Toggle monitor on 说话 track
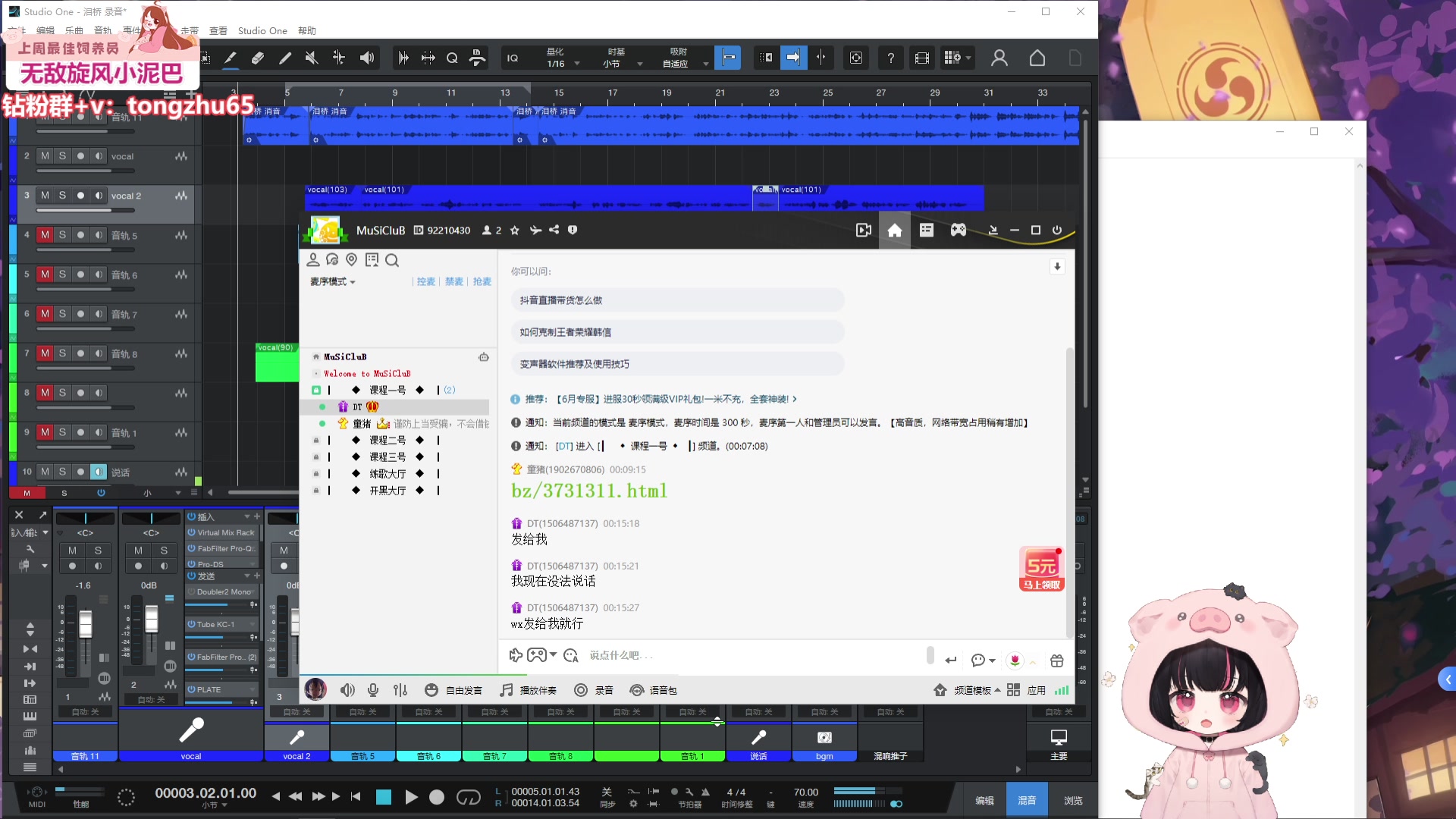This screenshot has height=819, width=1456. click(99, 472)
